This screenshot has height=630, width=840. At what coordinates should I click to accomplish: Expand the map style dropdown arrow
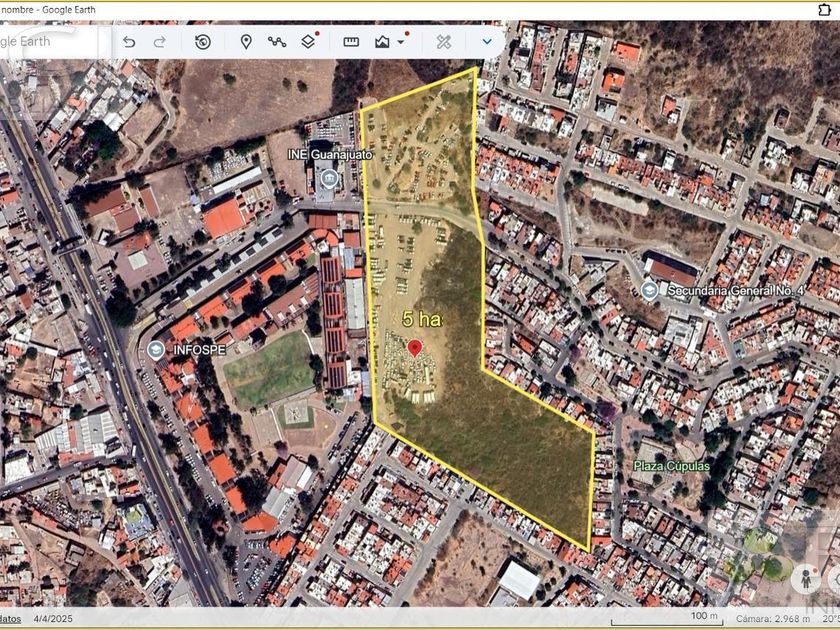402,42
